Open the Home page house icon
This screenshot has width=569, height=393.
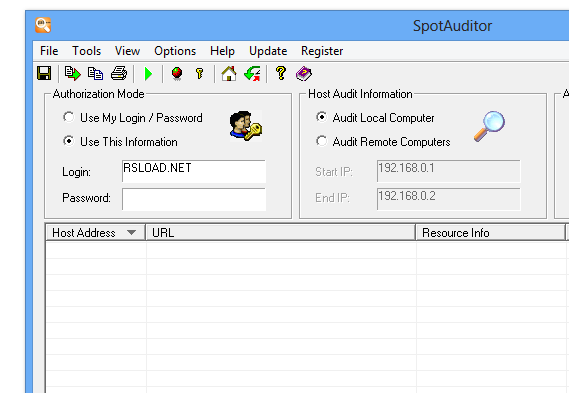tap(229, 74)
